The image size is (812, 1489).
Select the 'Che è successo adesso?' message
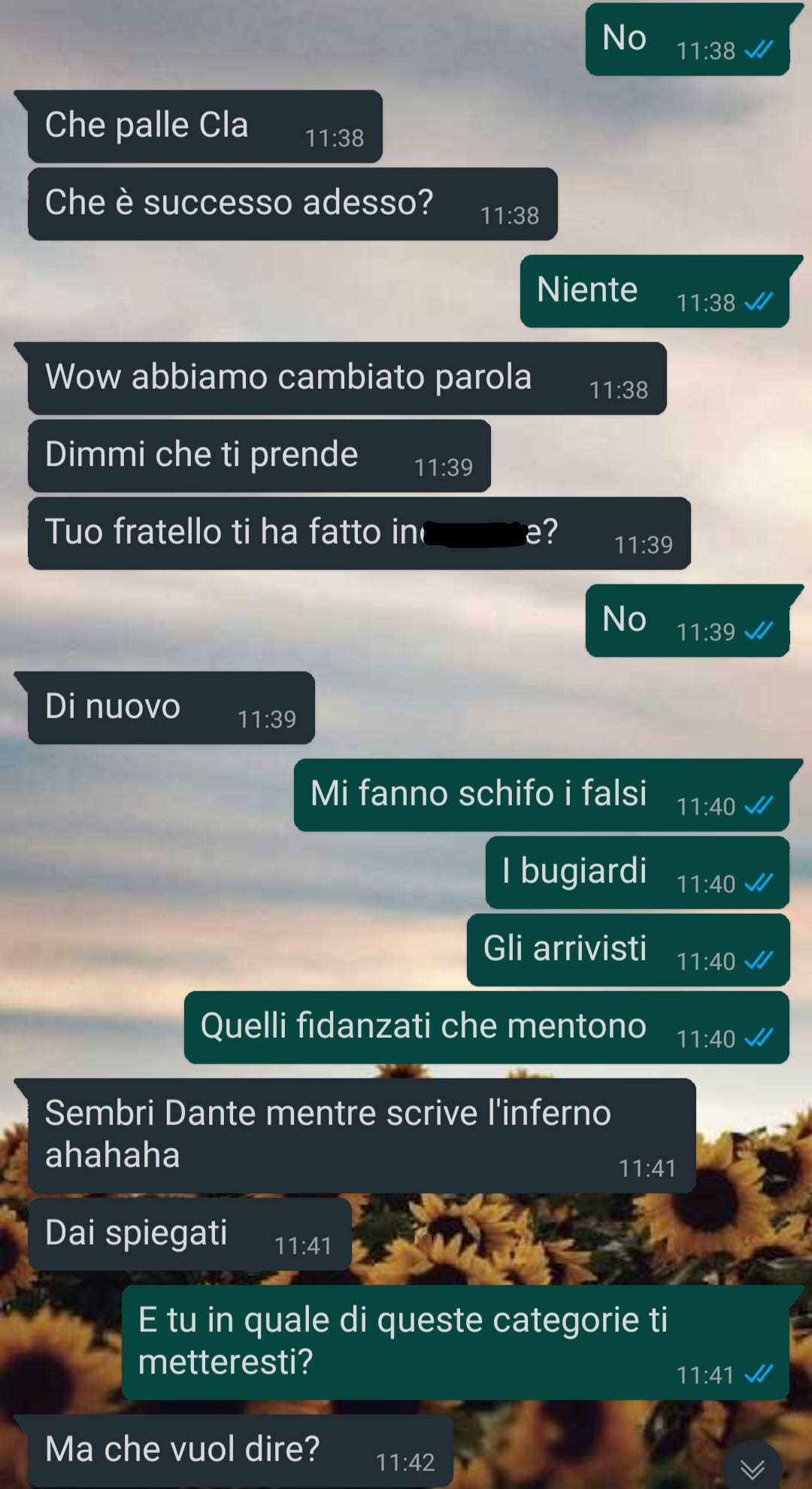point(292,204)
